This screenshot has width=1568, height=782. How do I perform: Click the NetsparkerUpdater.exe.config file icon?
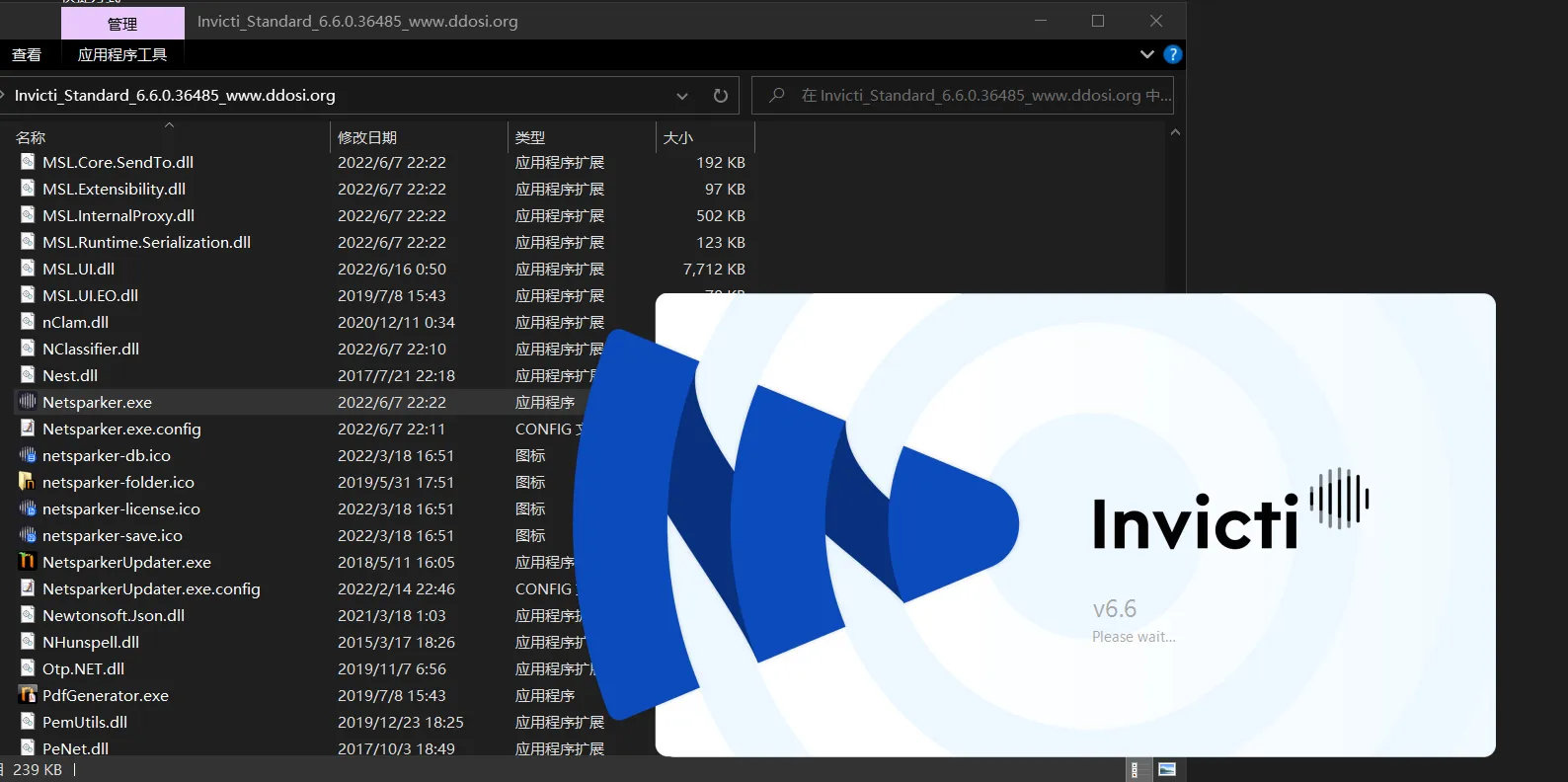[x=28, y=588]
